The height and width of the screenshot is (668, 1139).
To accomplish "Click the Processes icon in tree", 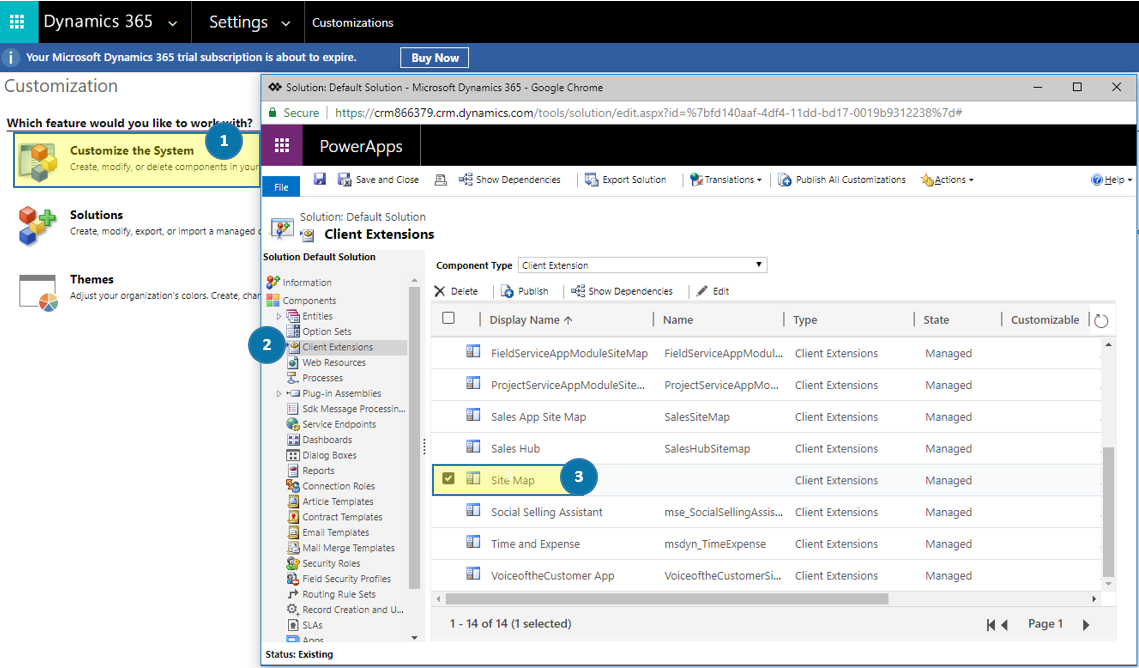I will 293,378.
